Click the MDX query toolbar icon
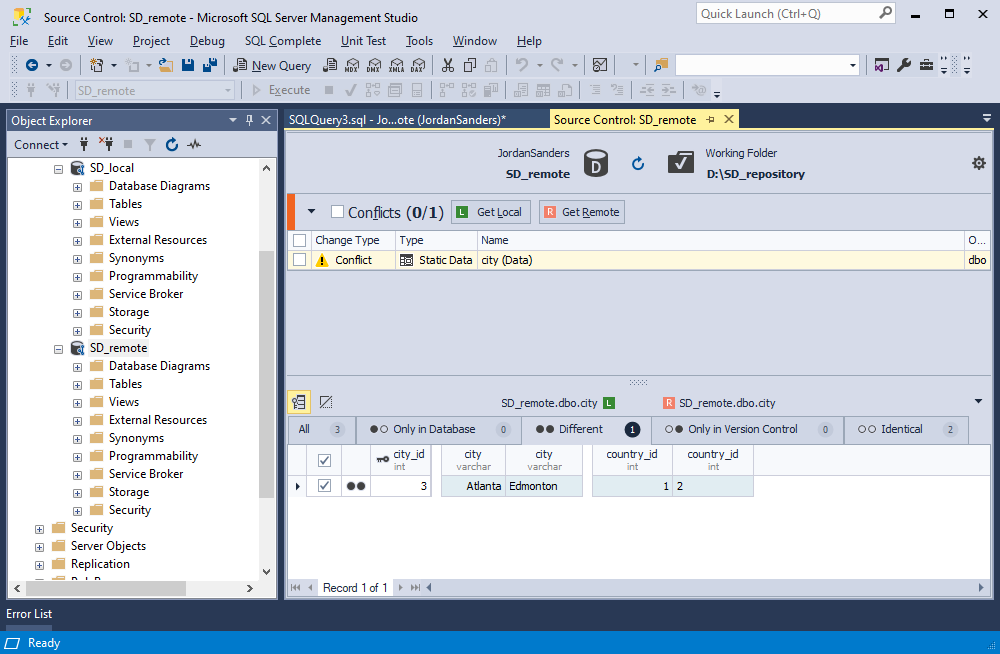The height and width of the screenshot is (654, 1000). 352,65
